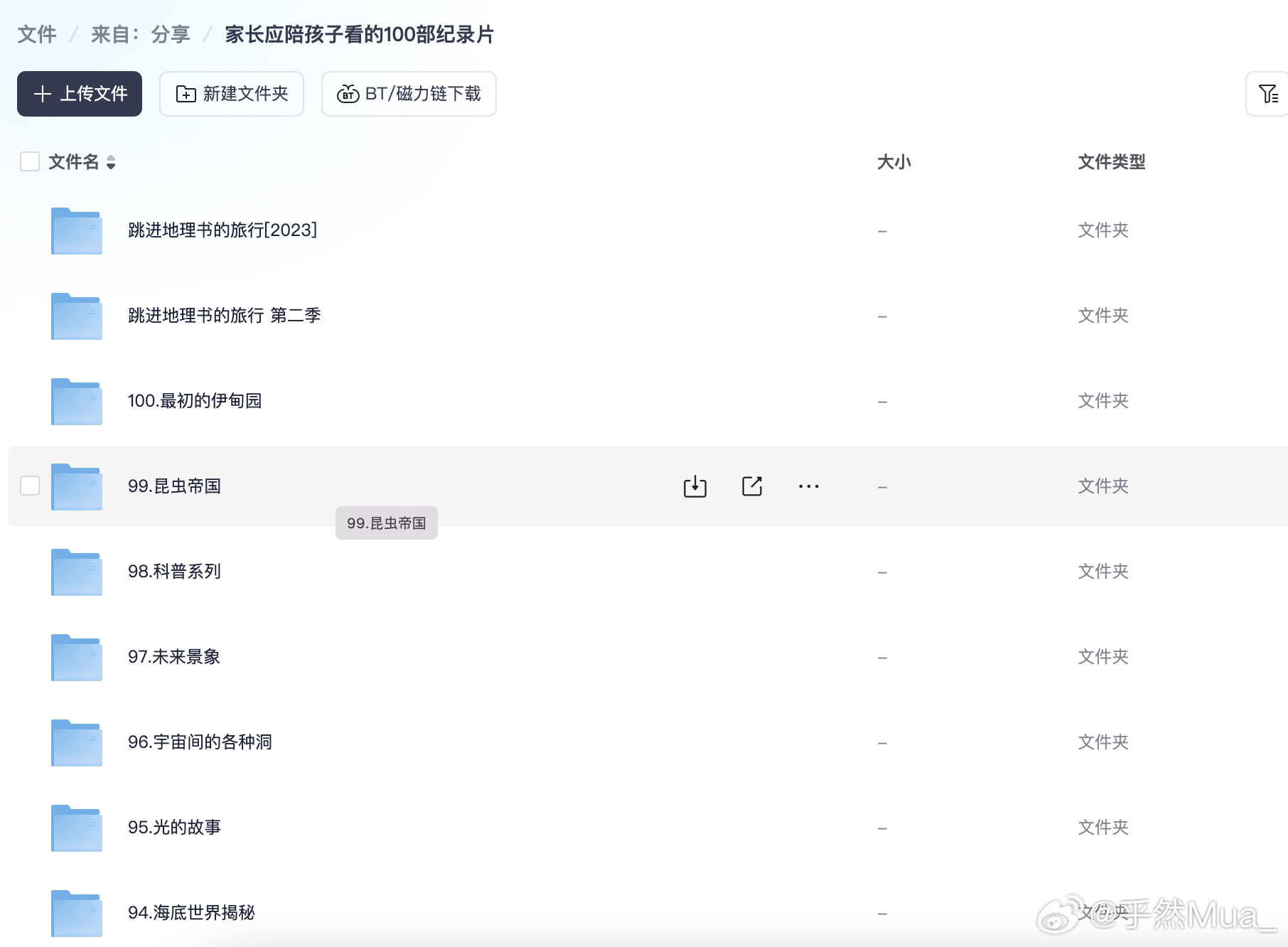Open folder icon of 跳进地理书的旅行[2023]
The width and height of the screenshot is (1288, 947).
pyautogui.click(x=77, y=231)
